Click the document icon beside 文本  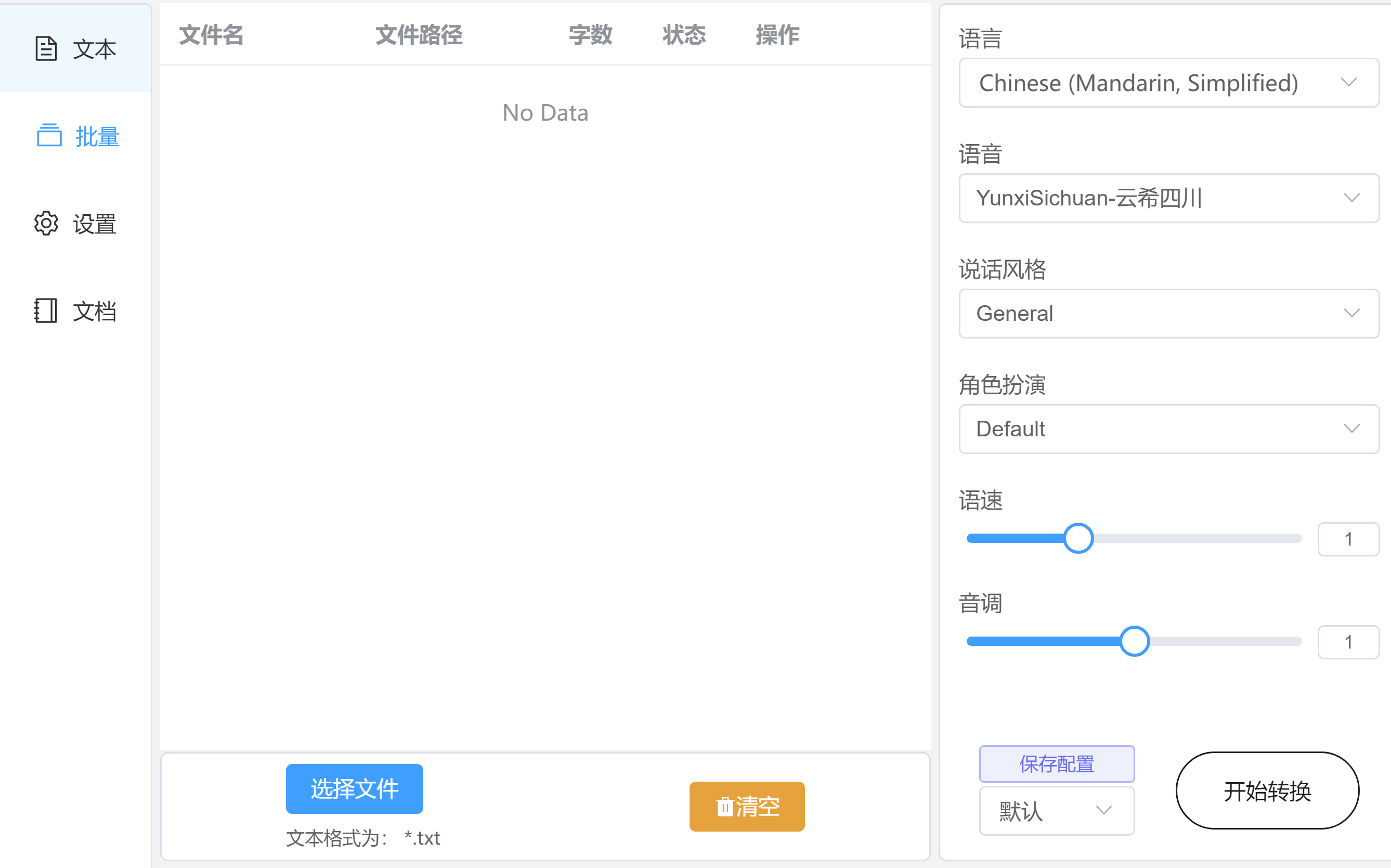[x=46, y=49]
